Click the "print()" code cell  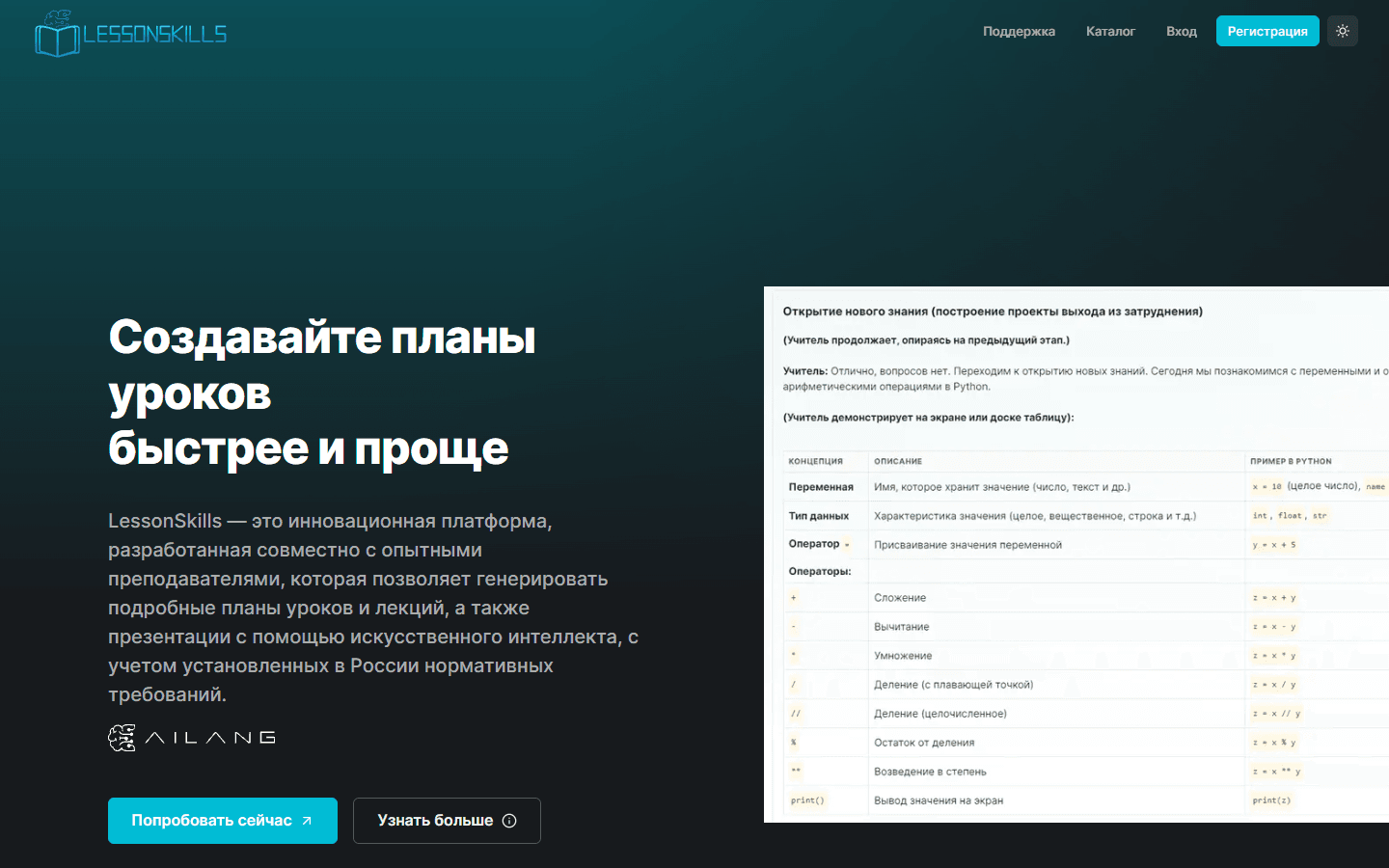[807, 800]
